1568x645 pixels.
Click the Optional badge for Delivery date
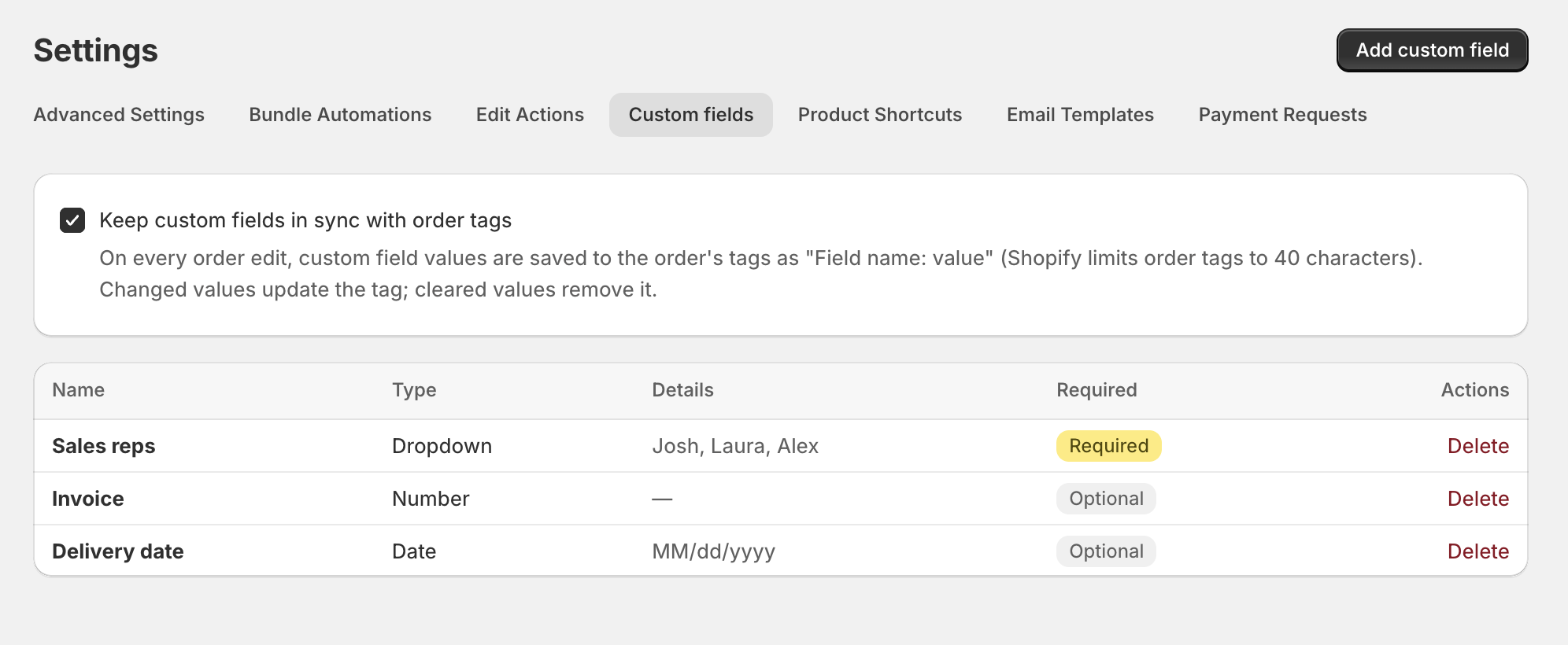[x=1106, y=551]
